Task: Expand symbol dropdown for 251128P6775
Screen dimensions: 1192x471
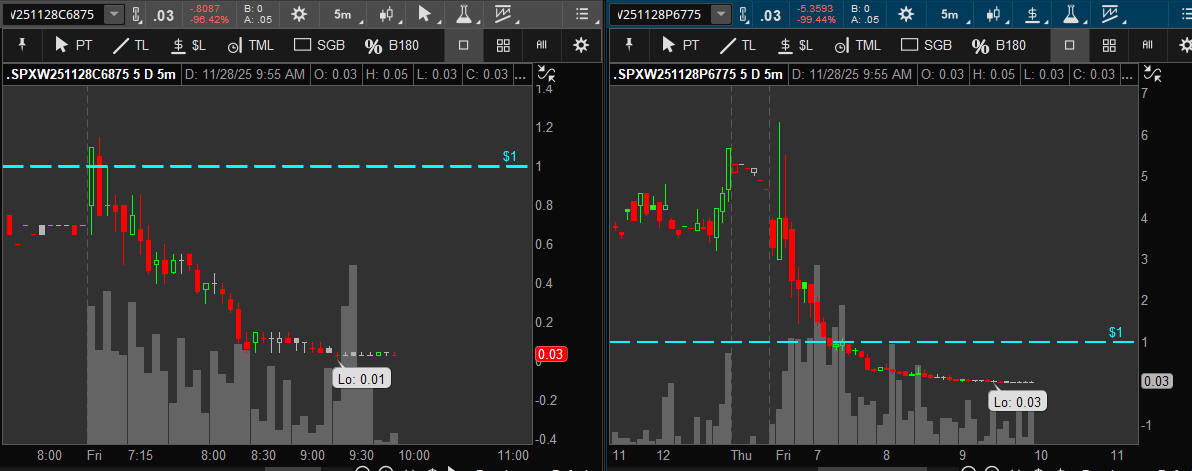Action: (x=720, y=14)
